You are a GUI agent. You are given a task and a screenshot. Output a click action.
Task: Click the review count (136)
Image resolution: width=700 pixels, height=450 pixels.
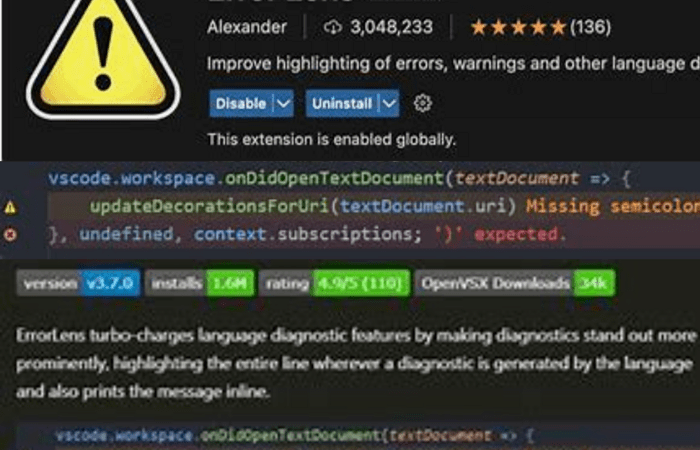pyautogui.click(x=590, y=27)
